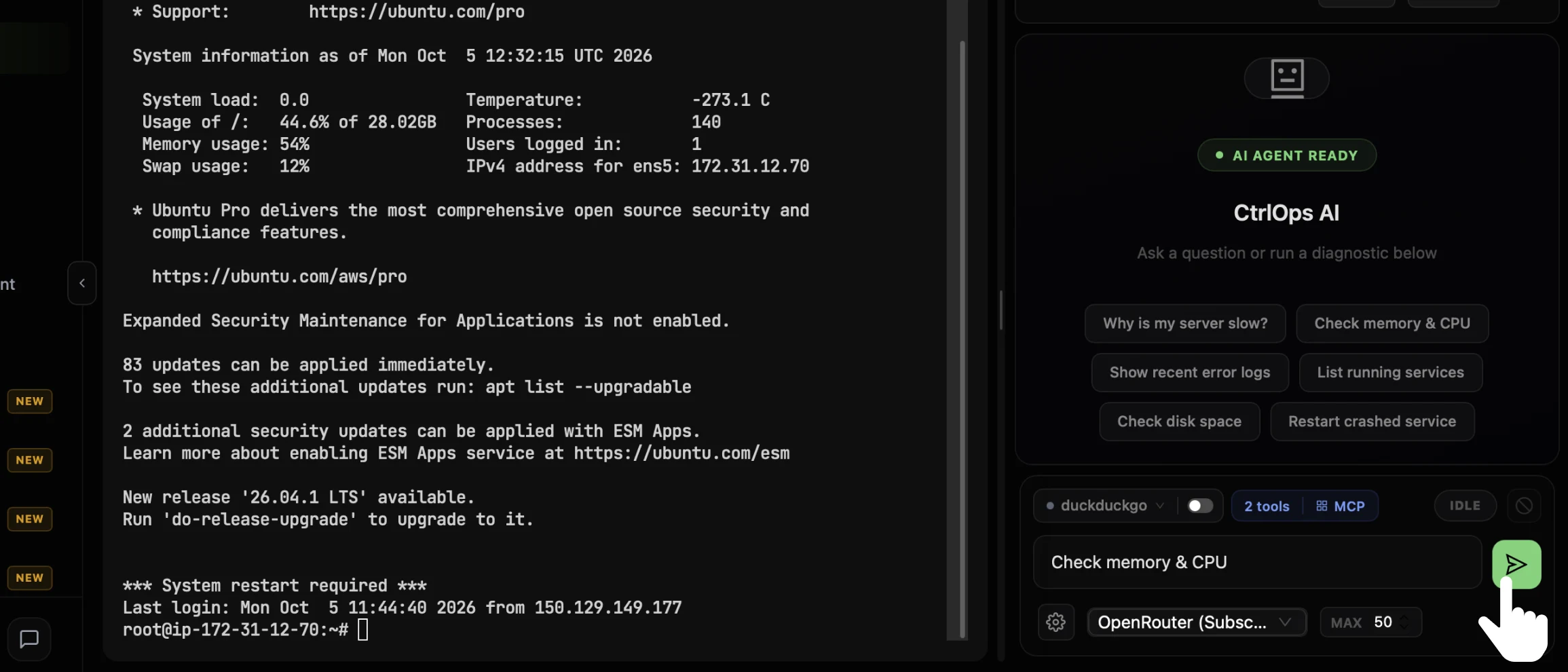The image size is (1568, 672).
Task: Click the Memory usage 54% value
Action: (x=294, y=144)
